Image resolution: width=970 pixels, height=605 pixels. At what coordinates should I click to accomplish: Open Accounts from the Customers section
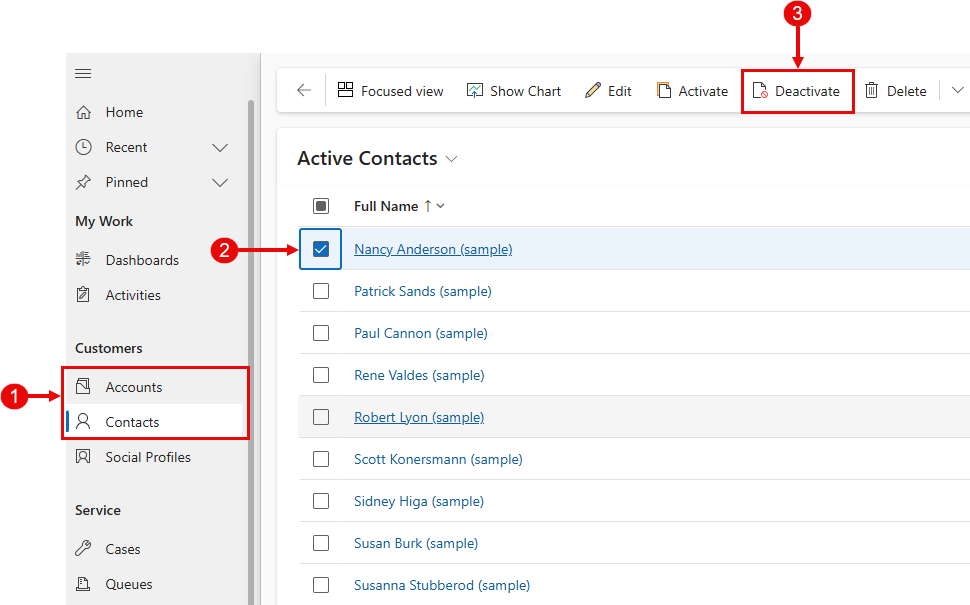click(135, 386)
